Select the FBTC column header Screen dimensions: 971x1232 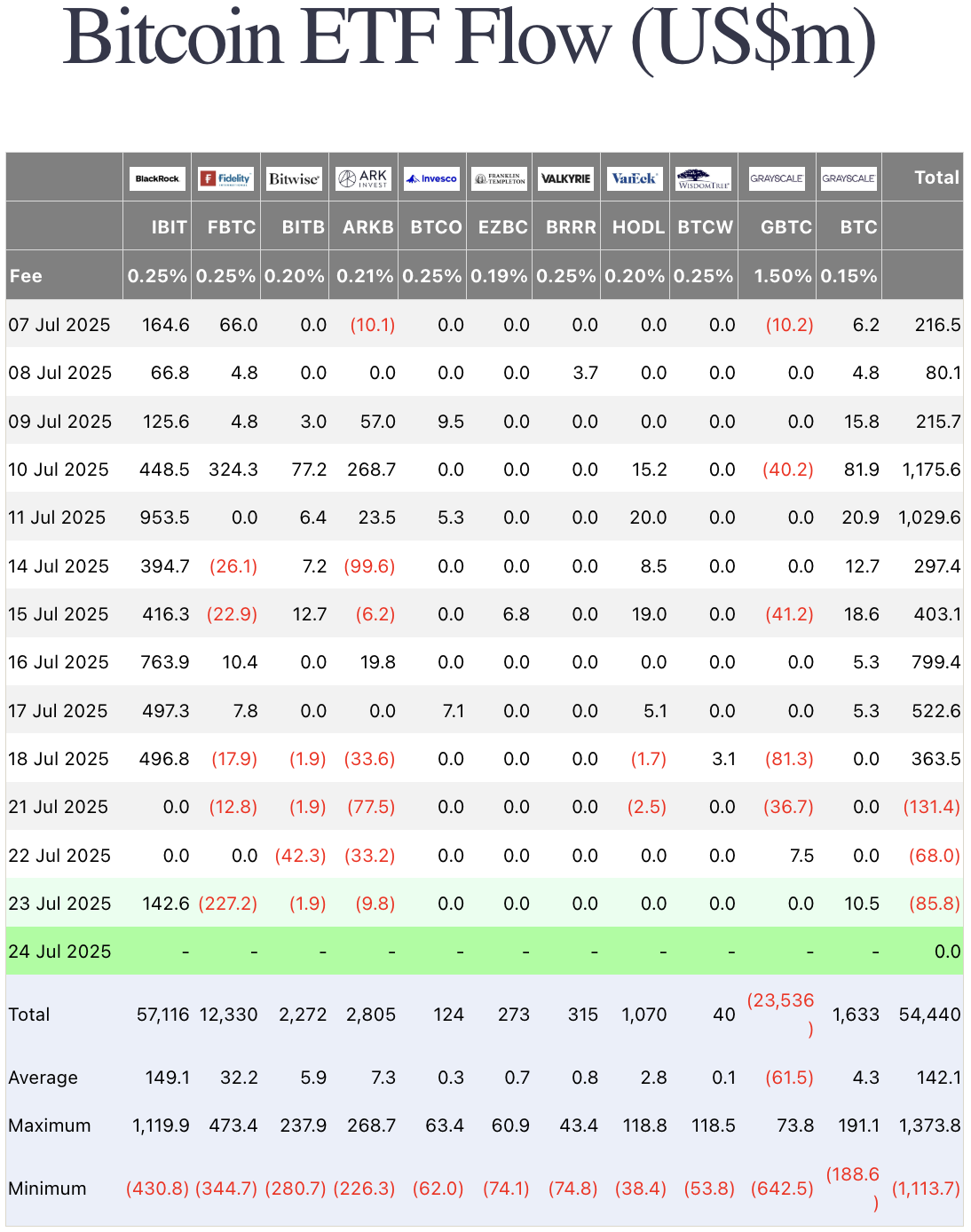pyautogui.click(x=232, y=227)
